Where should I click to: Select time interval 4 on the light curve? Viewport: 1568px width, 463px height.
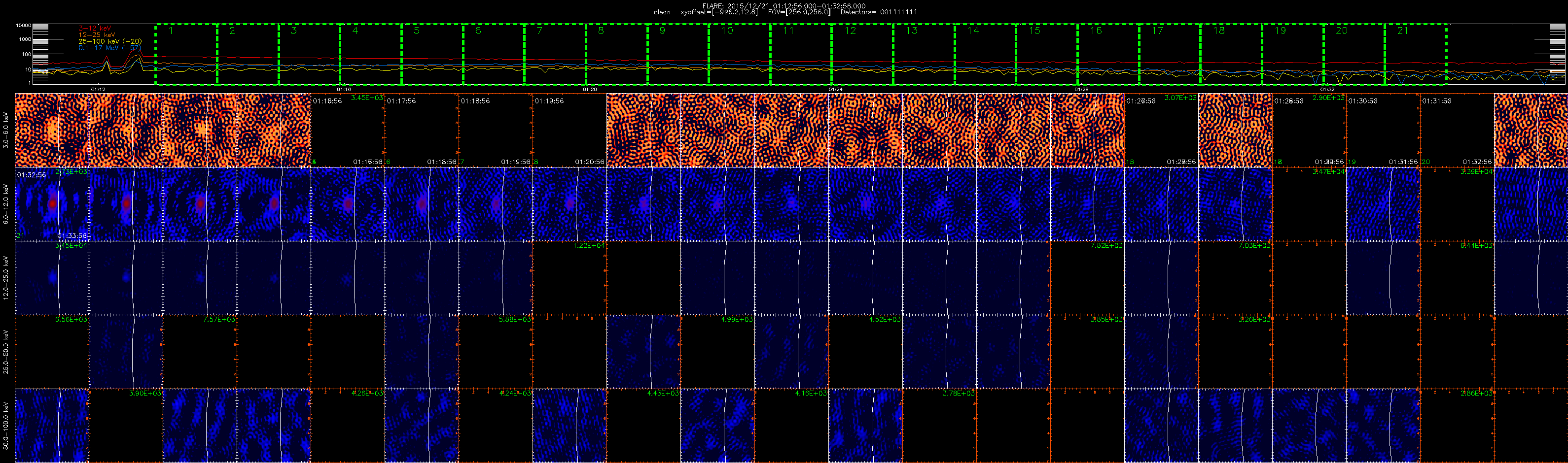click(371, 55)
